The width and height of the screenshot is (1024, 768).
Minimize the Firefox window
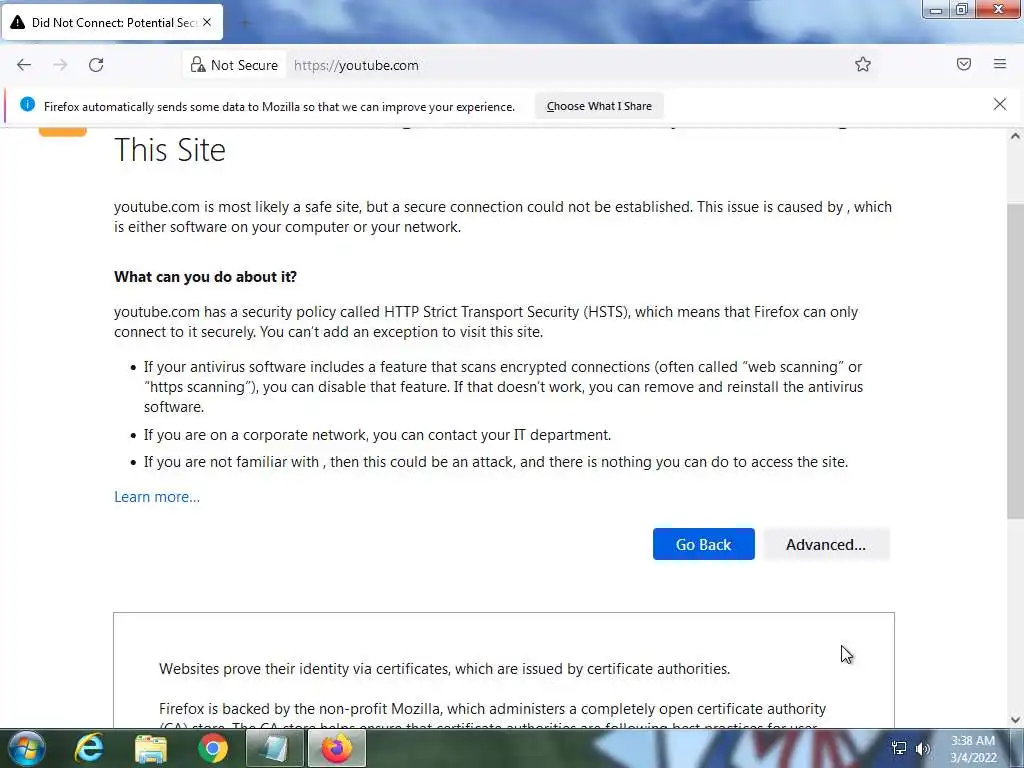point(936,9)
